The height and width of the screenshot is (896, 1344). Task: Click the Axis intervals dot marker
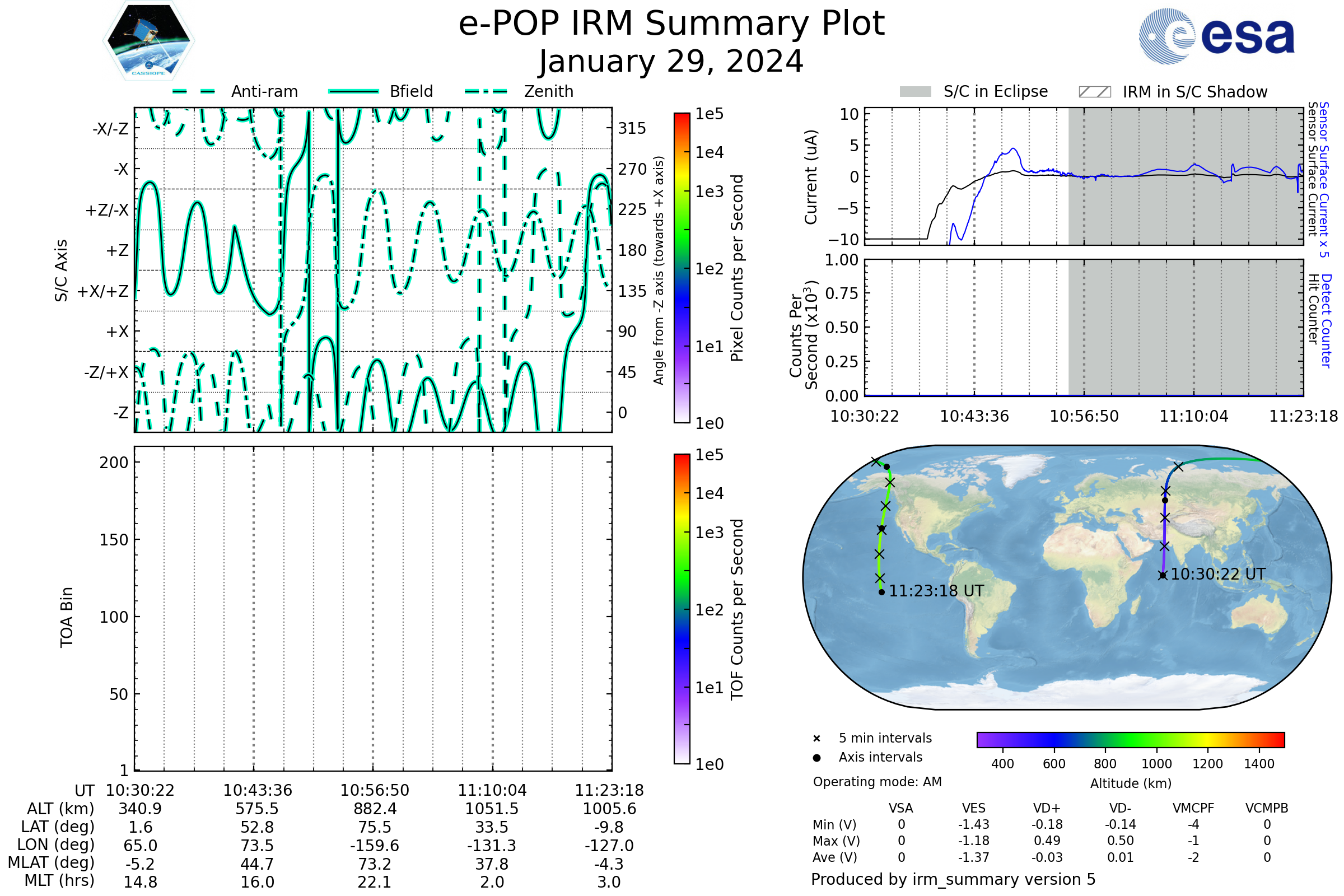point(816,758)
